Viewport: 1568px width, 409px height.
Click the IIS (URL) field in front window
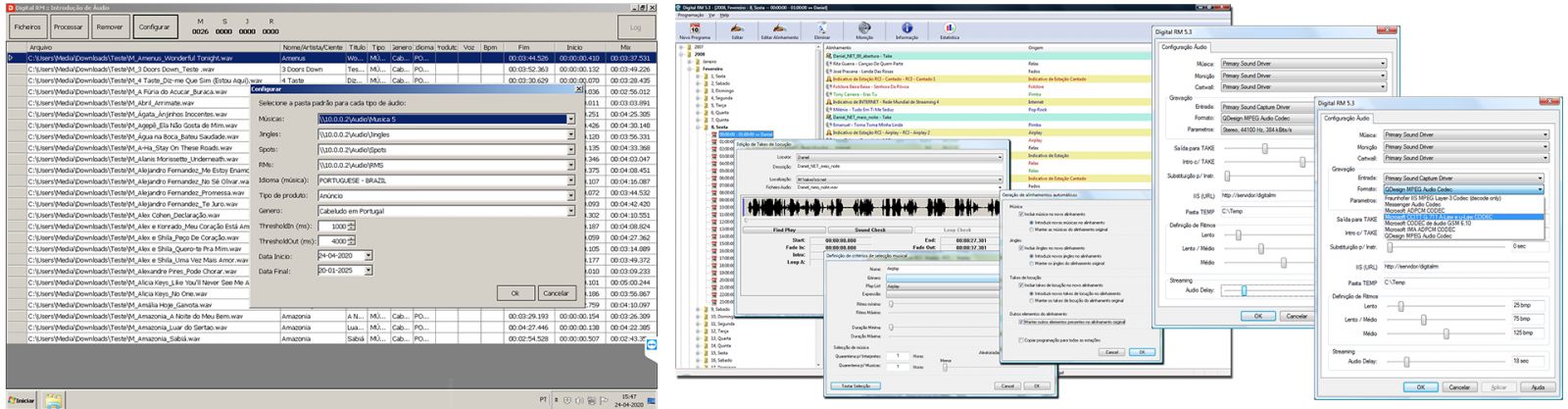coord(1465,267)
